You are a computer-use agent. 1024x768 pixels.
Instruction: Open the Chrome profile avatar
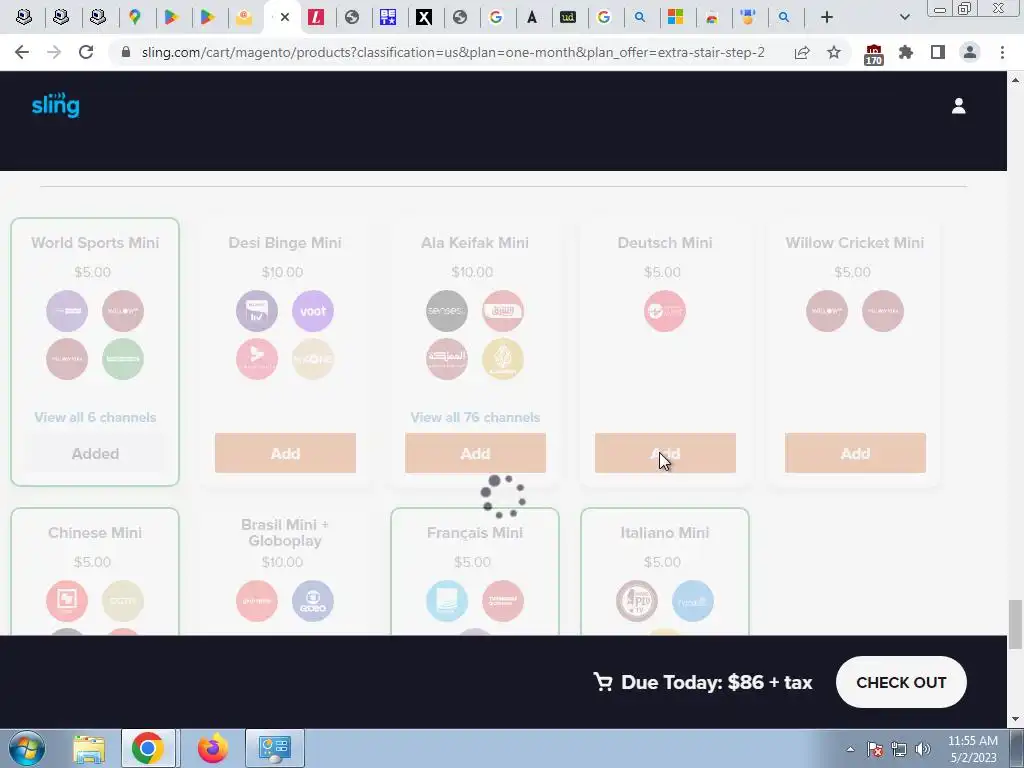point(970,52)
